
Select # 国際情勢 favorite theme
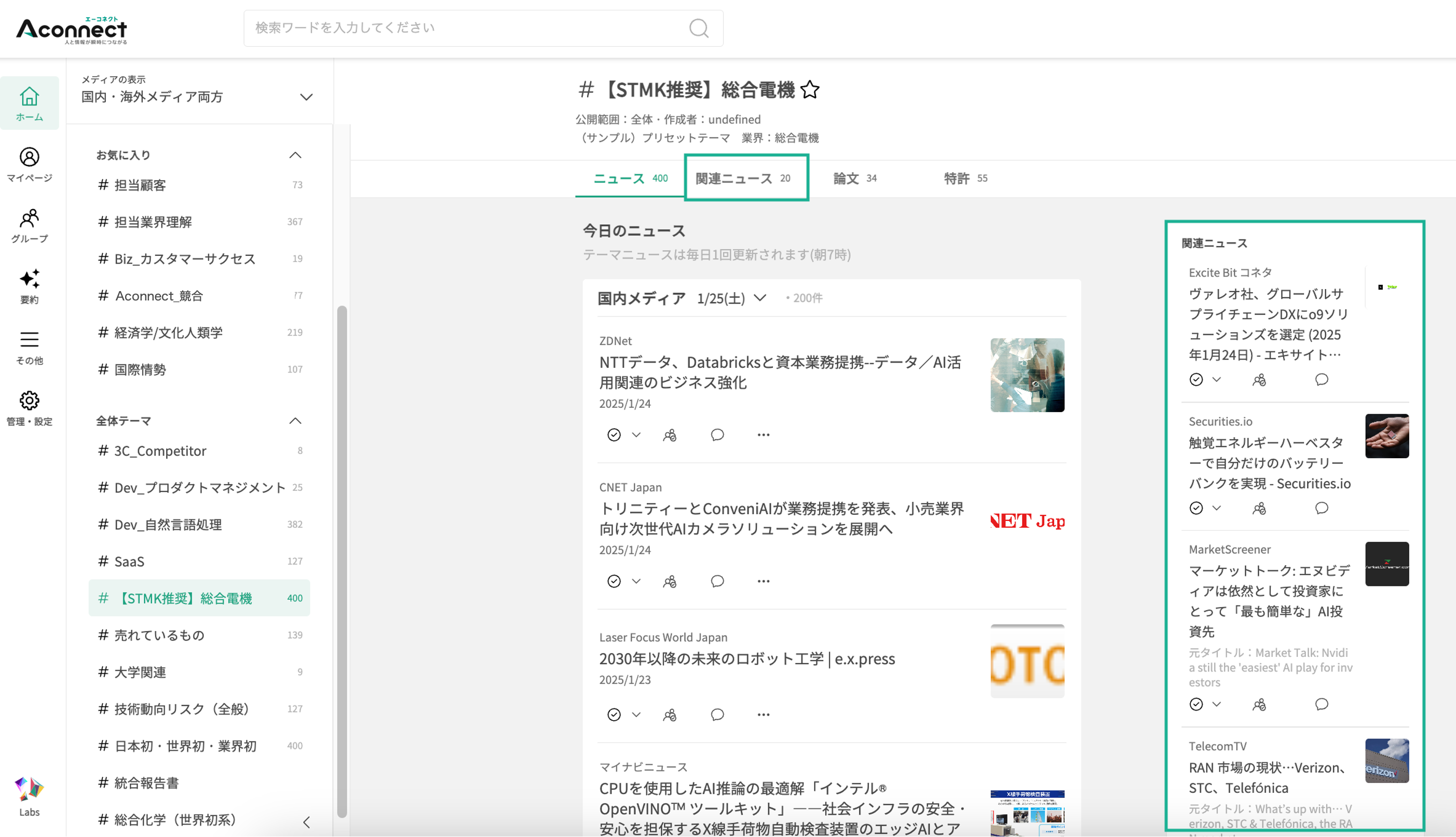coord(199,369)
